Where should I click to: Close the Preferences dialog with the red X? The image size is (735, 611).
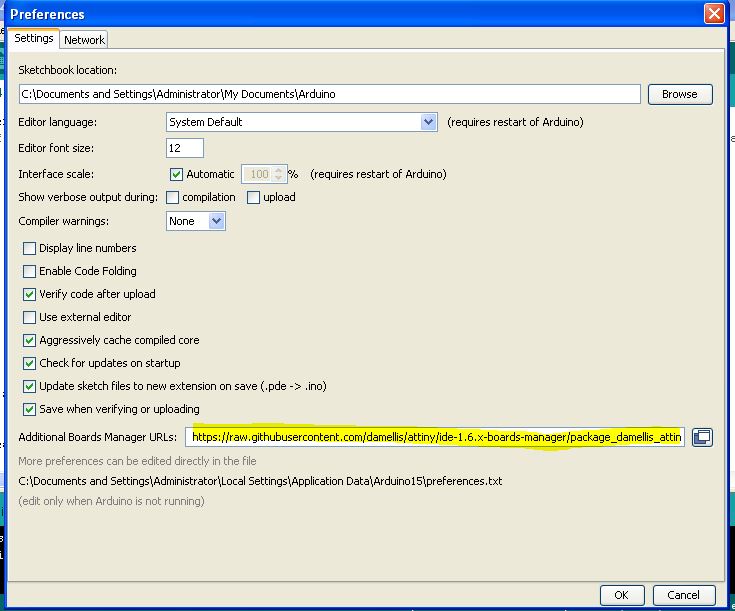tap(714, 14)
